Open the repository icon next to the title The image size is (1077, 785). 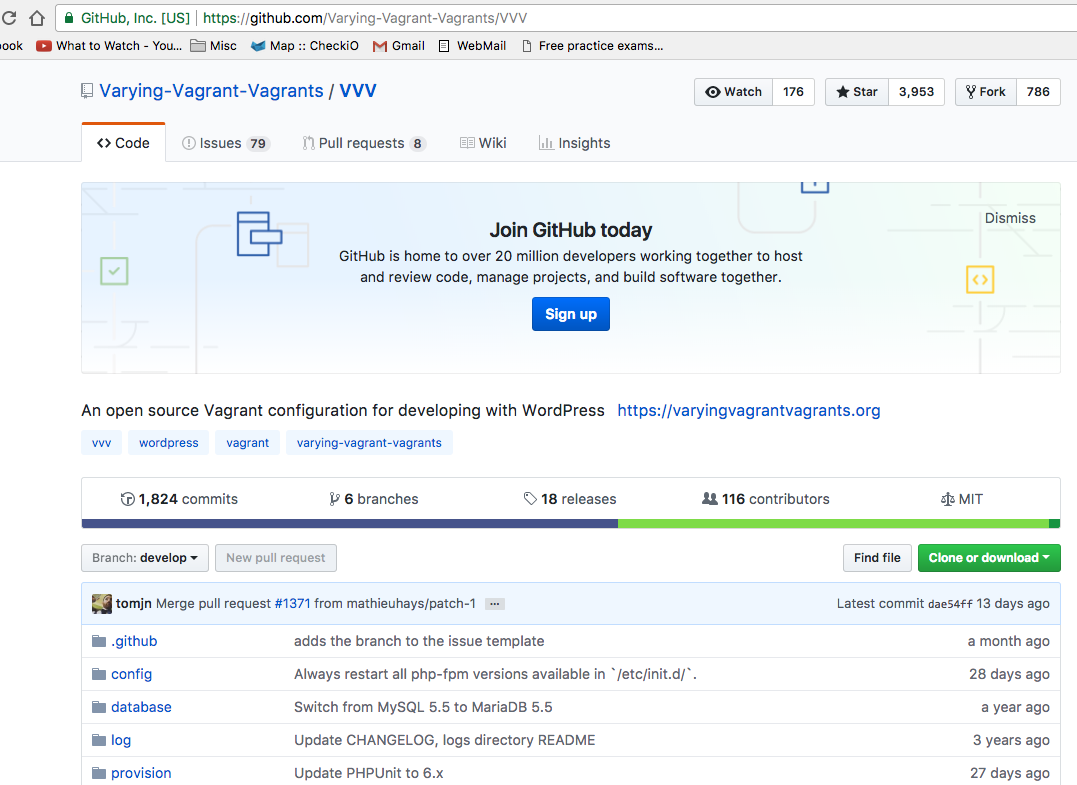point(87,90)
